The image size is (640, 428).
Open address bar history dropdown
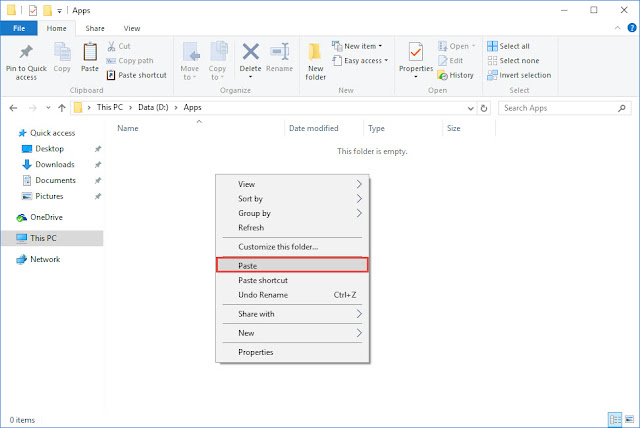[471, 109]
